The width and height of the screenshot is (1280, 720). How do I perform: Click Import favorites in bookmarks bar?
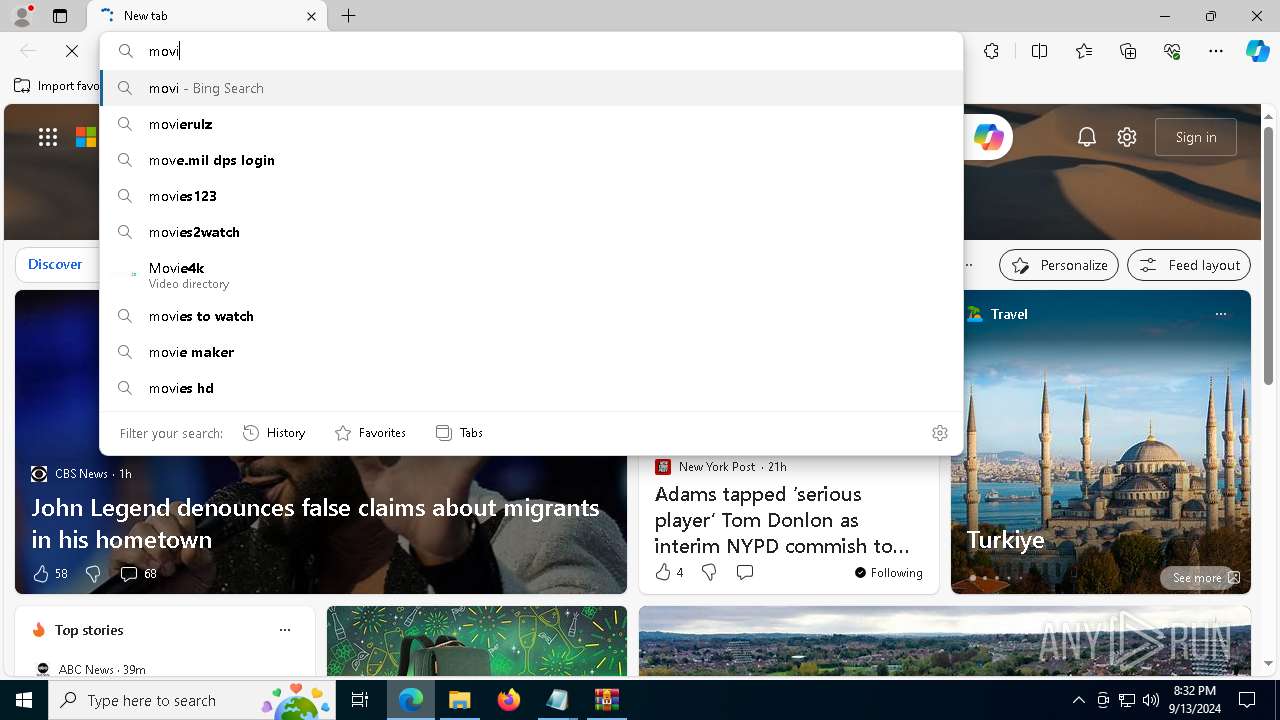(x=57, y=86)
